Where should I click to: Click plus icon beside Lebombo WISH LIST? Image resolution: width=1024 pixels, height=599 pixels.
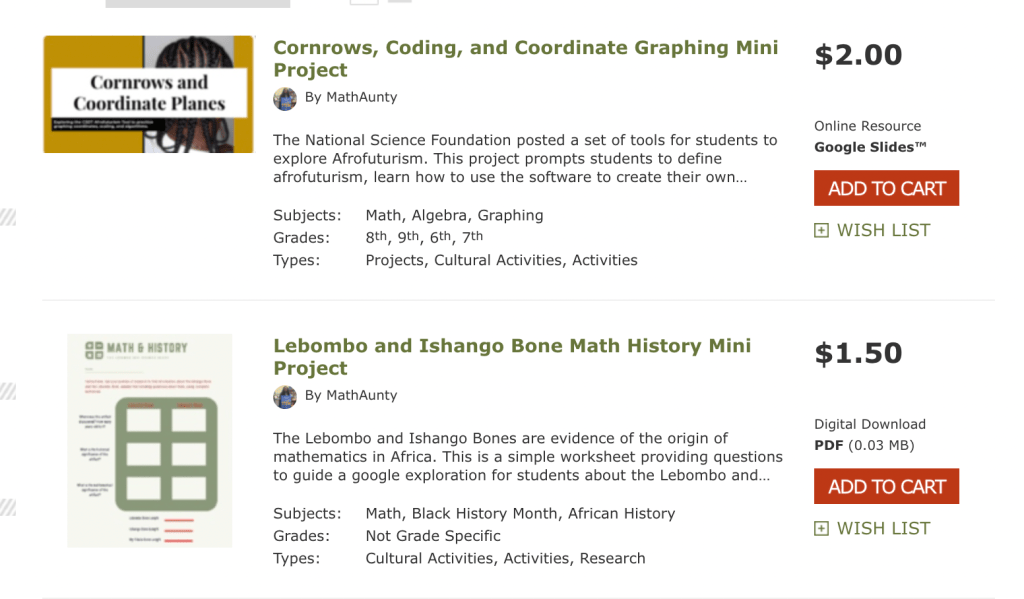[822, 529]
